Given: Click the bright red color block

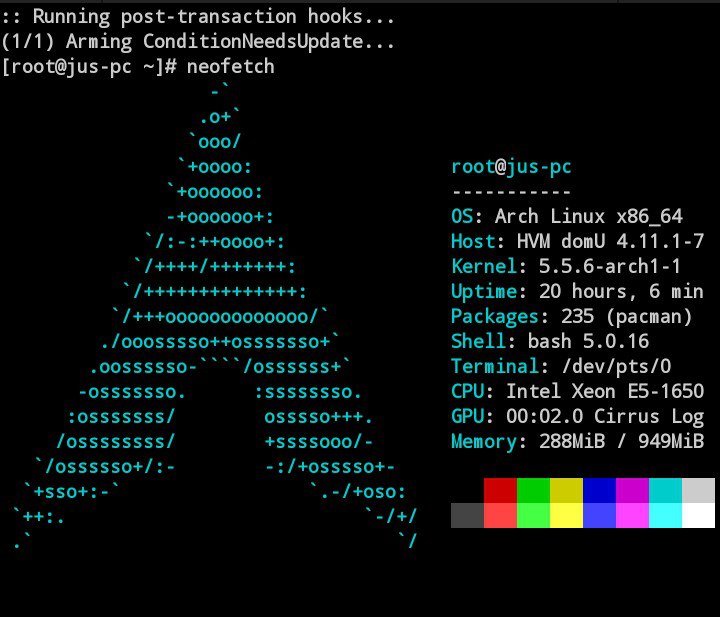Looking at the screenshot, I should (500, 516).
